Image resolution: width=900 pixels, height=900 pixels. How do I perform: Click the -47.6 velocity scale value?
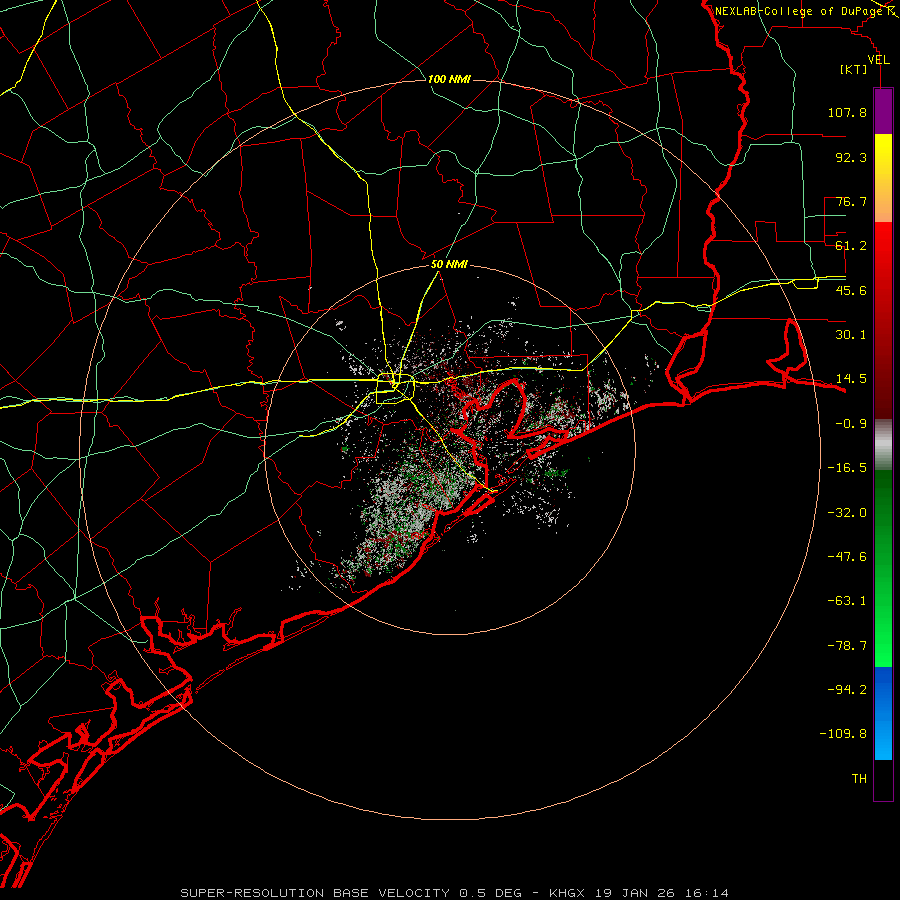(x=847, y=557)
